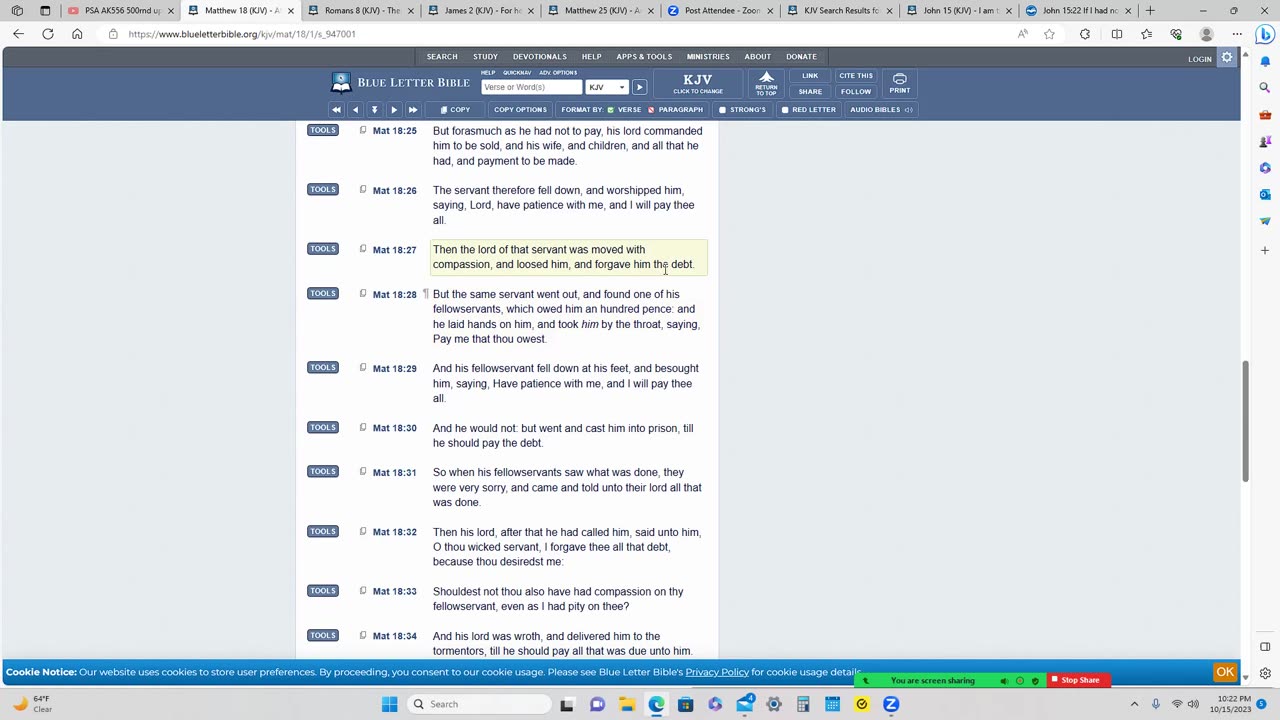Switch to James 2 (KJV) browser tab
This screenshot has width=1280, height=720.
pos(477,11)
